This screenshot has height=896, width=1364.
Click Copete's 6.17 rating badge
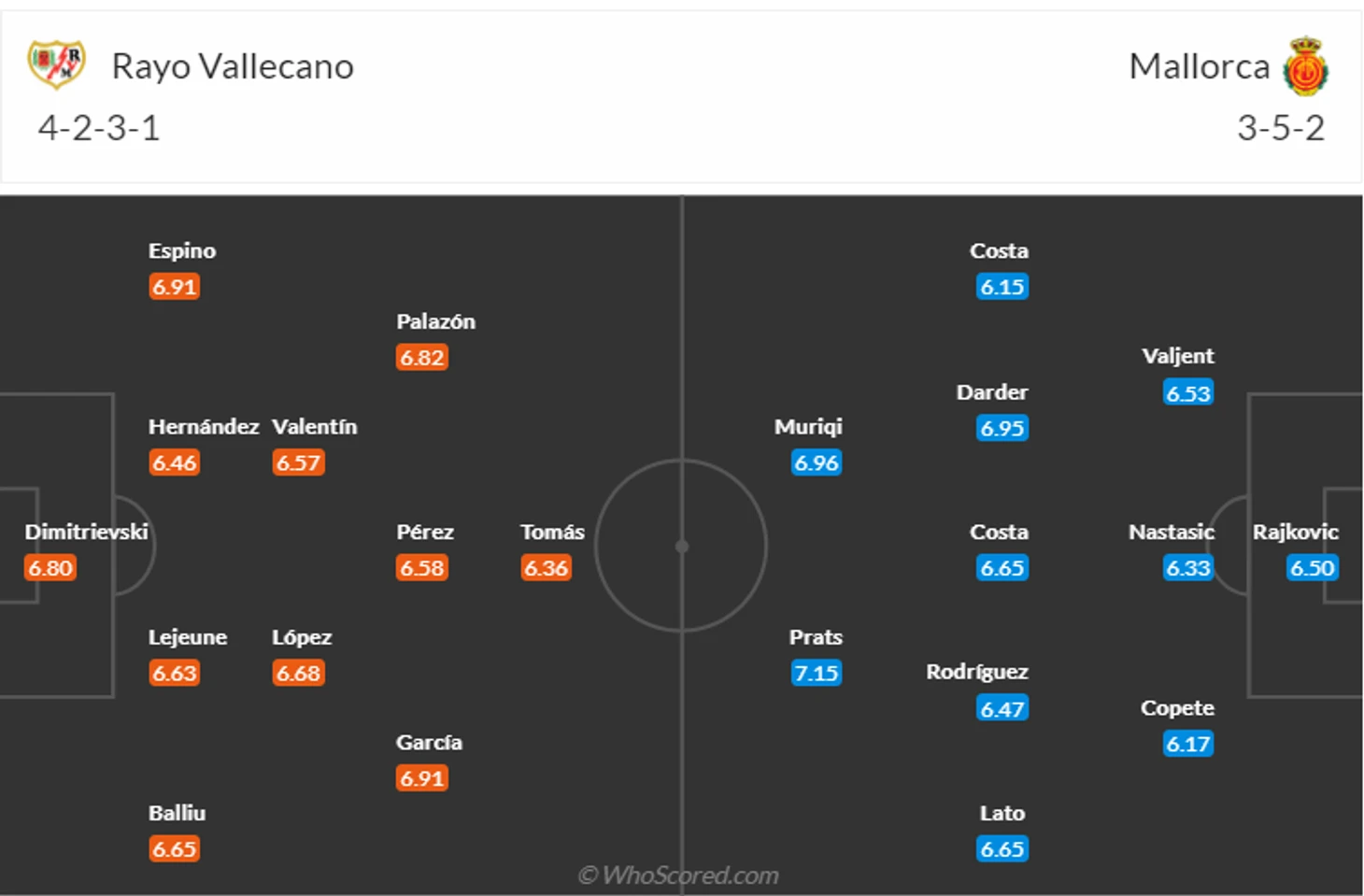point(1188,744)
